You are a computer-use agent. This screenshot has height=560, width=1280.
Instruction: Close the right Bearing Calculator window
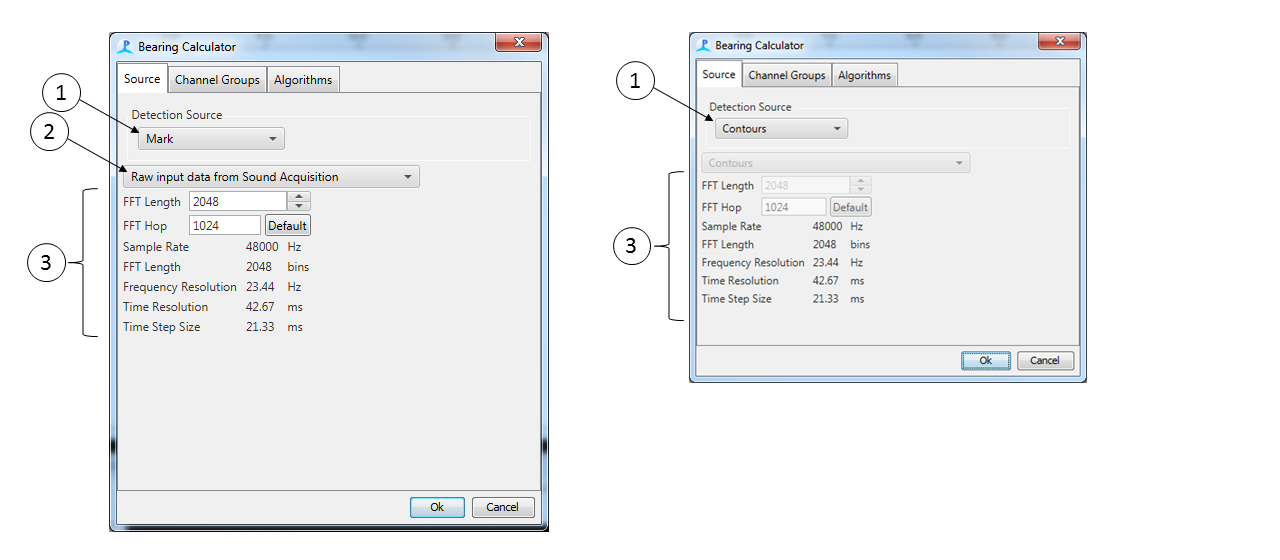click(1058, 41)
